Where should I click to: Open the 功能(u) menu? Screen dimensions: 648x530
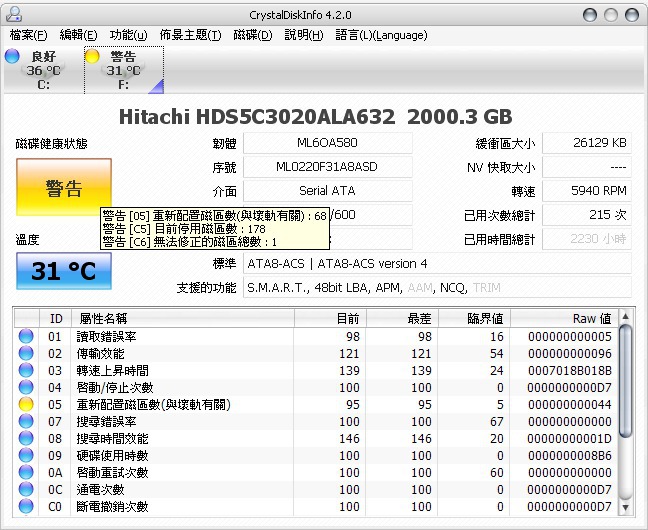[x=128, y=35]
